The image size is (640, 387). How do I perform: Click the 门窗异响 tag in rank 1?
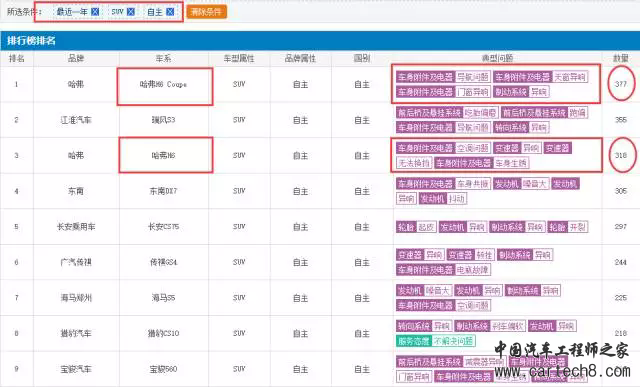point(472,92)
